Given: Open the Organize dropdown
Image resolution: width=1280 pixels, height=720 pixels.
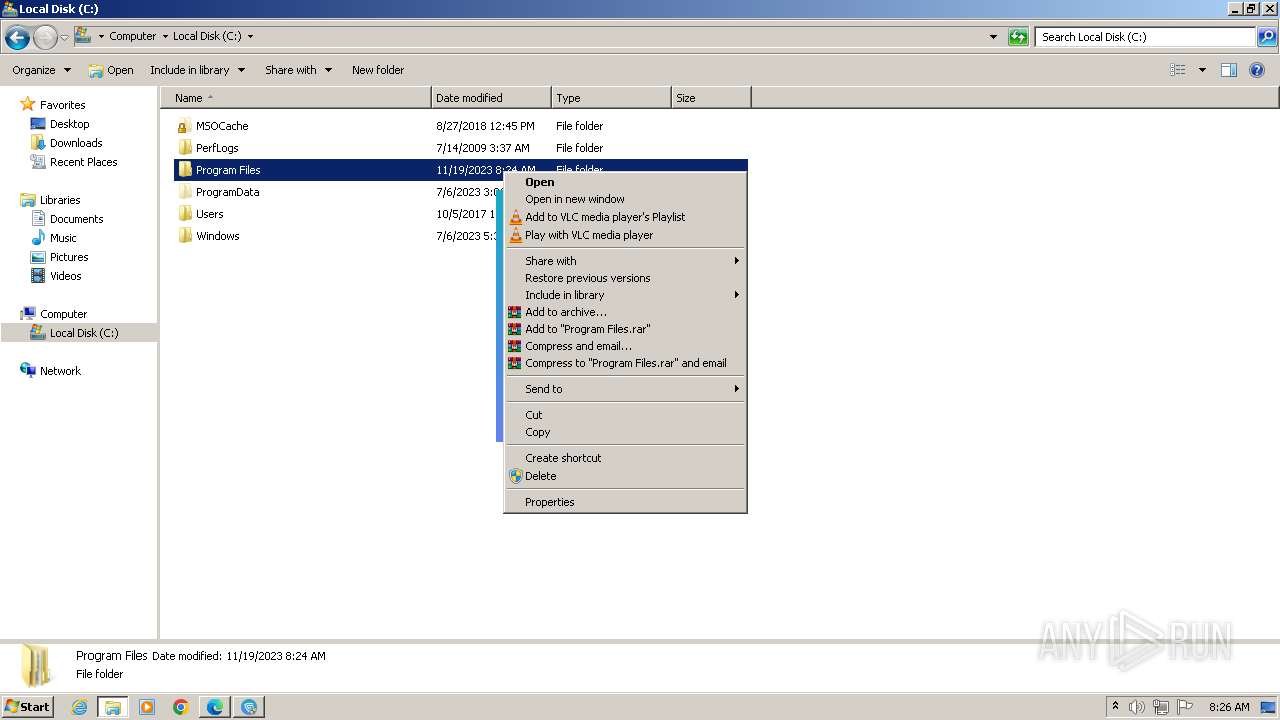Looking at the screenshot, I should tap(41, 70).
